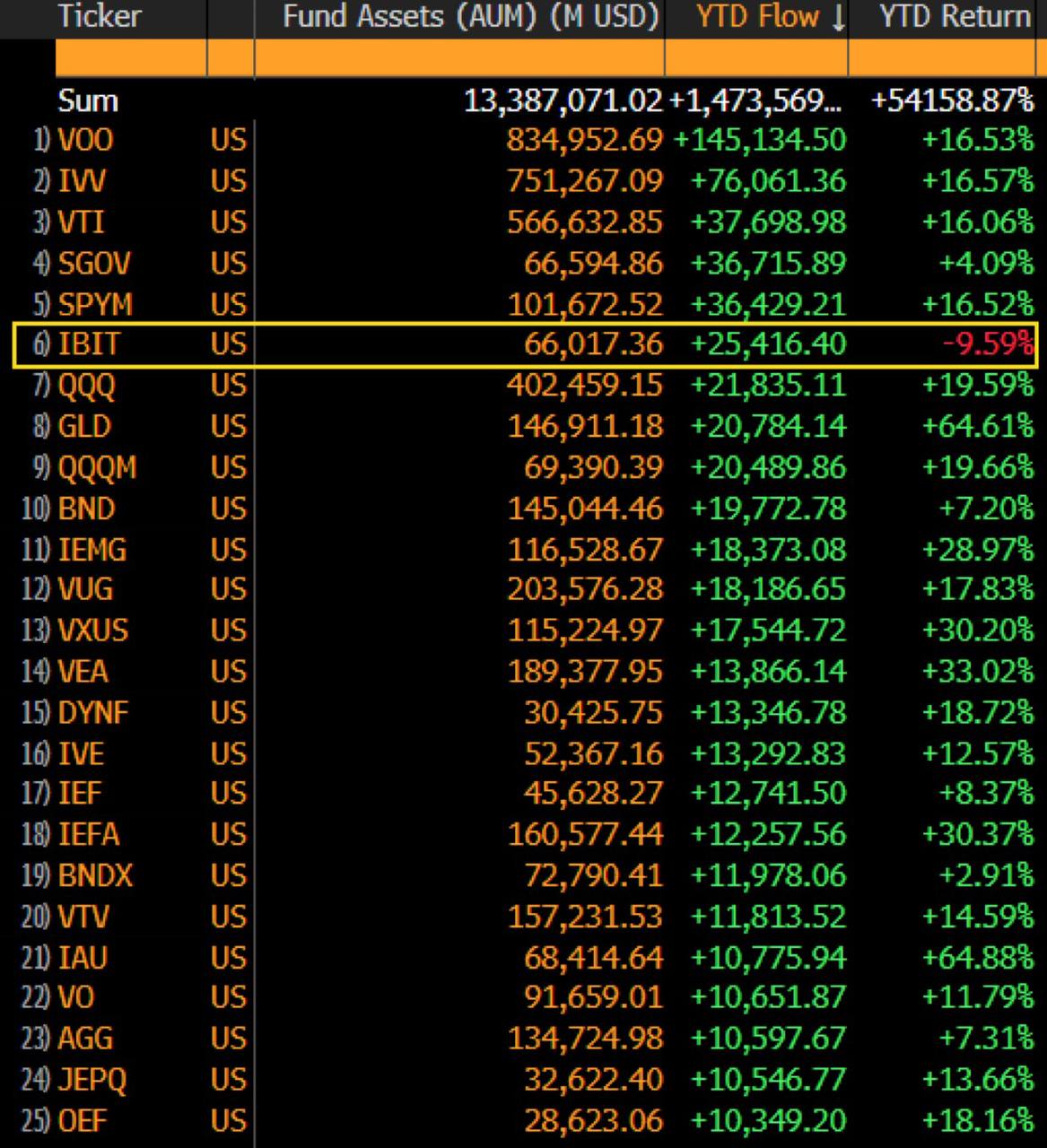
Task: Click VOO's YTD flow value +145,134.50
Action: 759,140
